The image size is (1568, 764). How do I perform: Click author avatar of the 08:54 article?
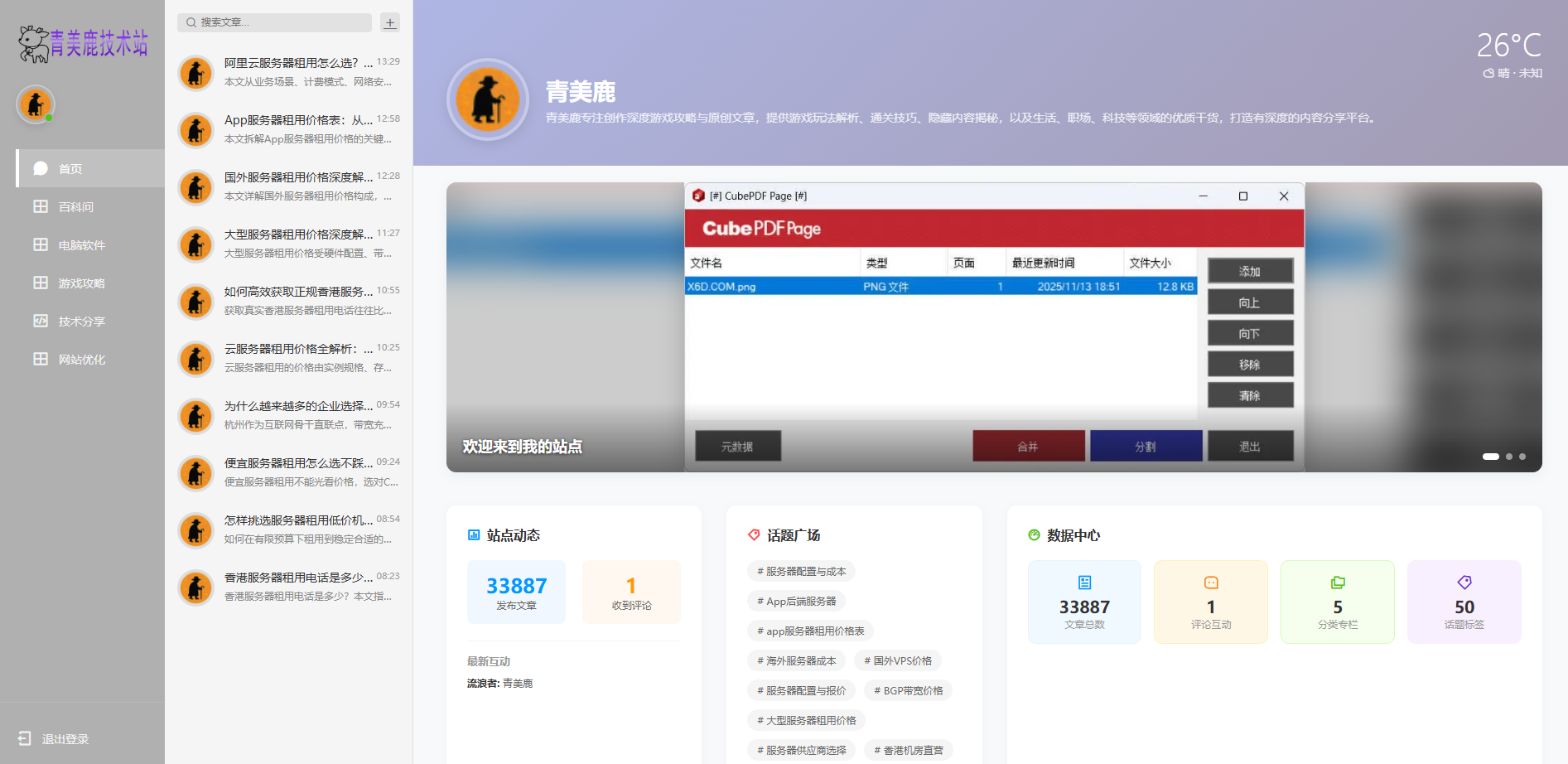tap(196, 530)
